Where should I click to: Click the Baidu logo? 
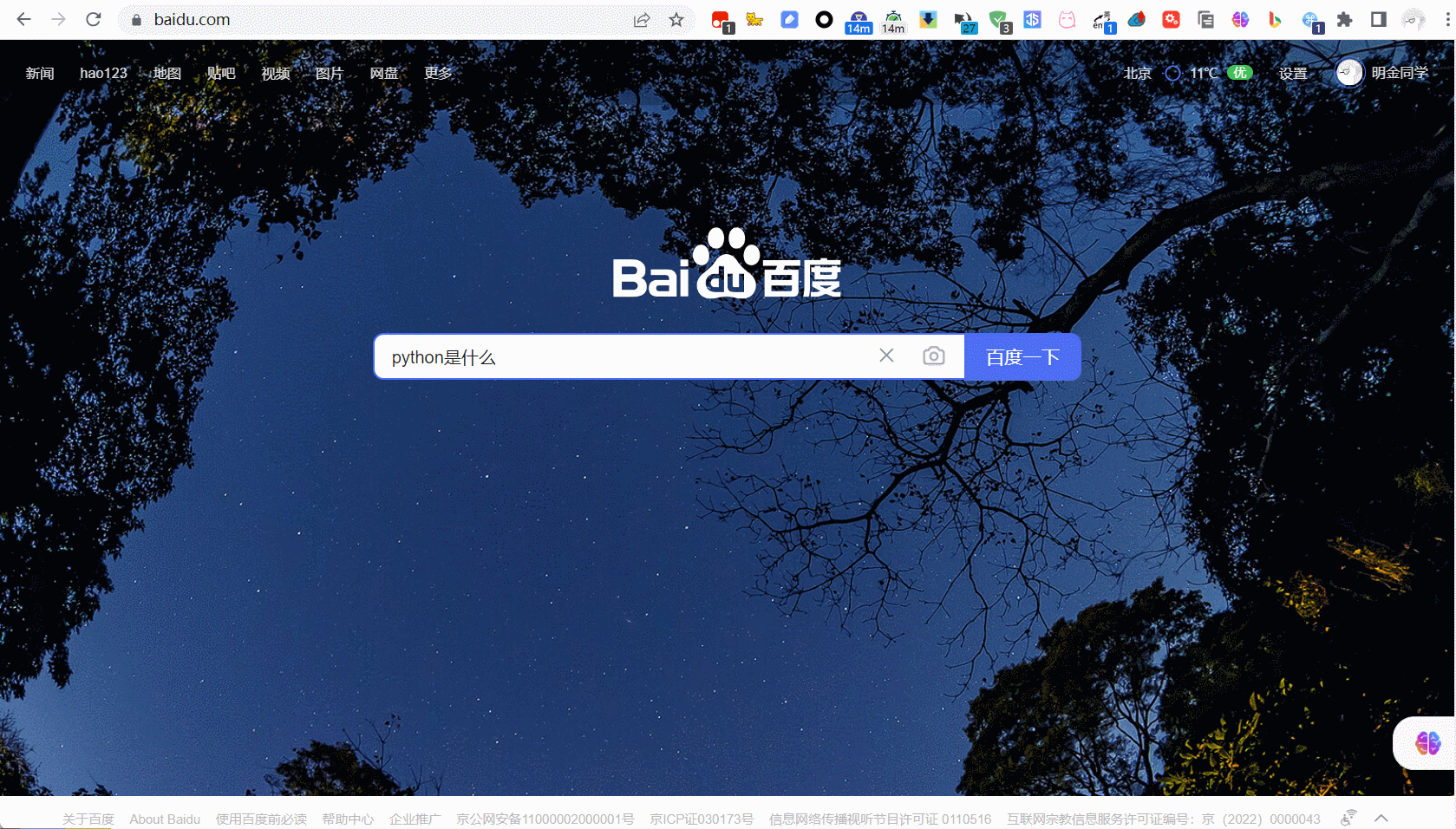[727, 264]
